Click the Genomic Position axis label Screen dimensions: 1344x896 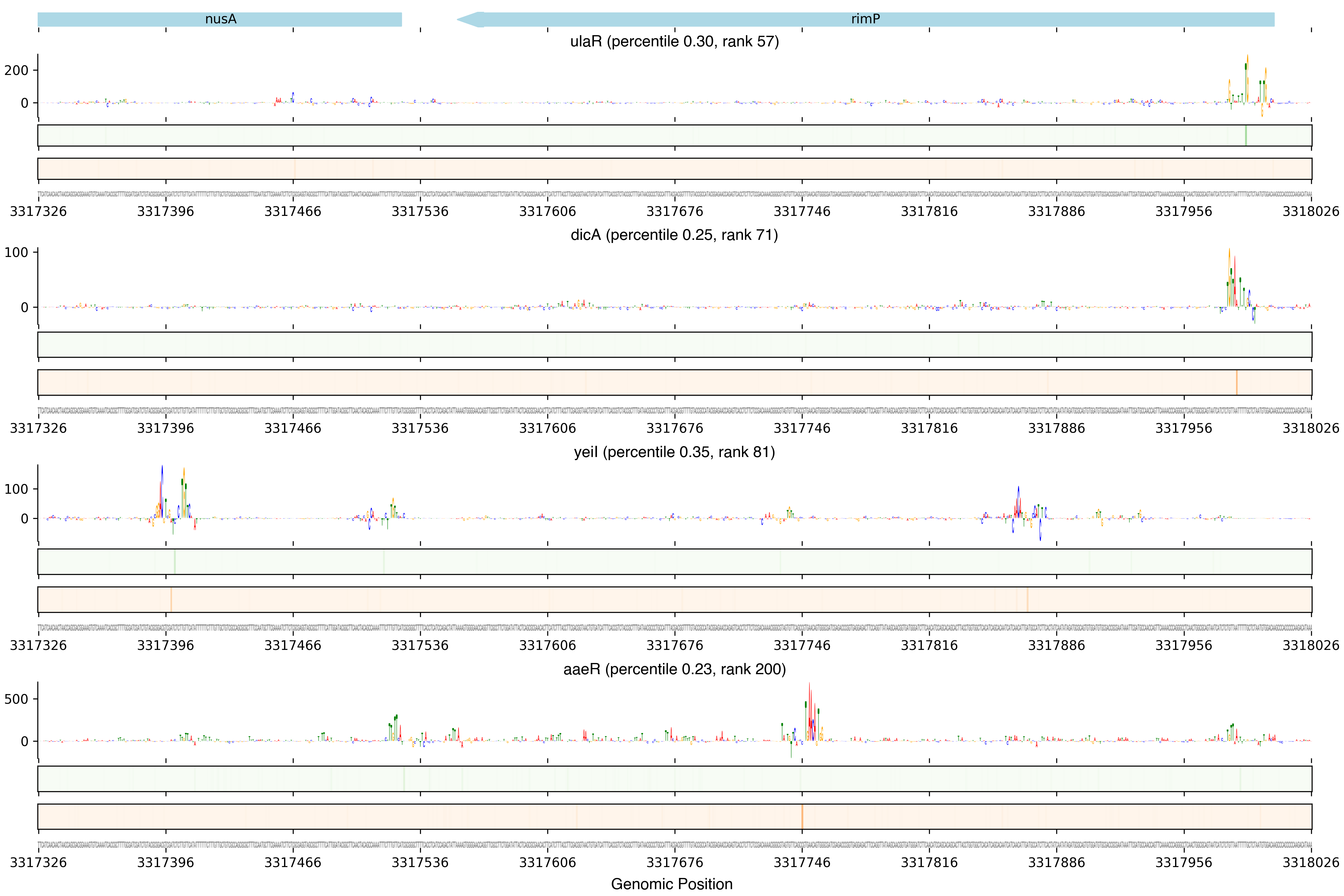tap(671, 884)
